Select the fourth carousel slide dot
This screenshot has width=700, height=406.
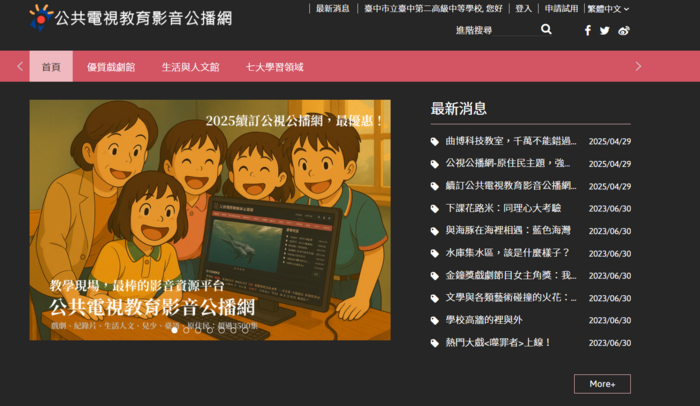(x=210, y=330)
